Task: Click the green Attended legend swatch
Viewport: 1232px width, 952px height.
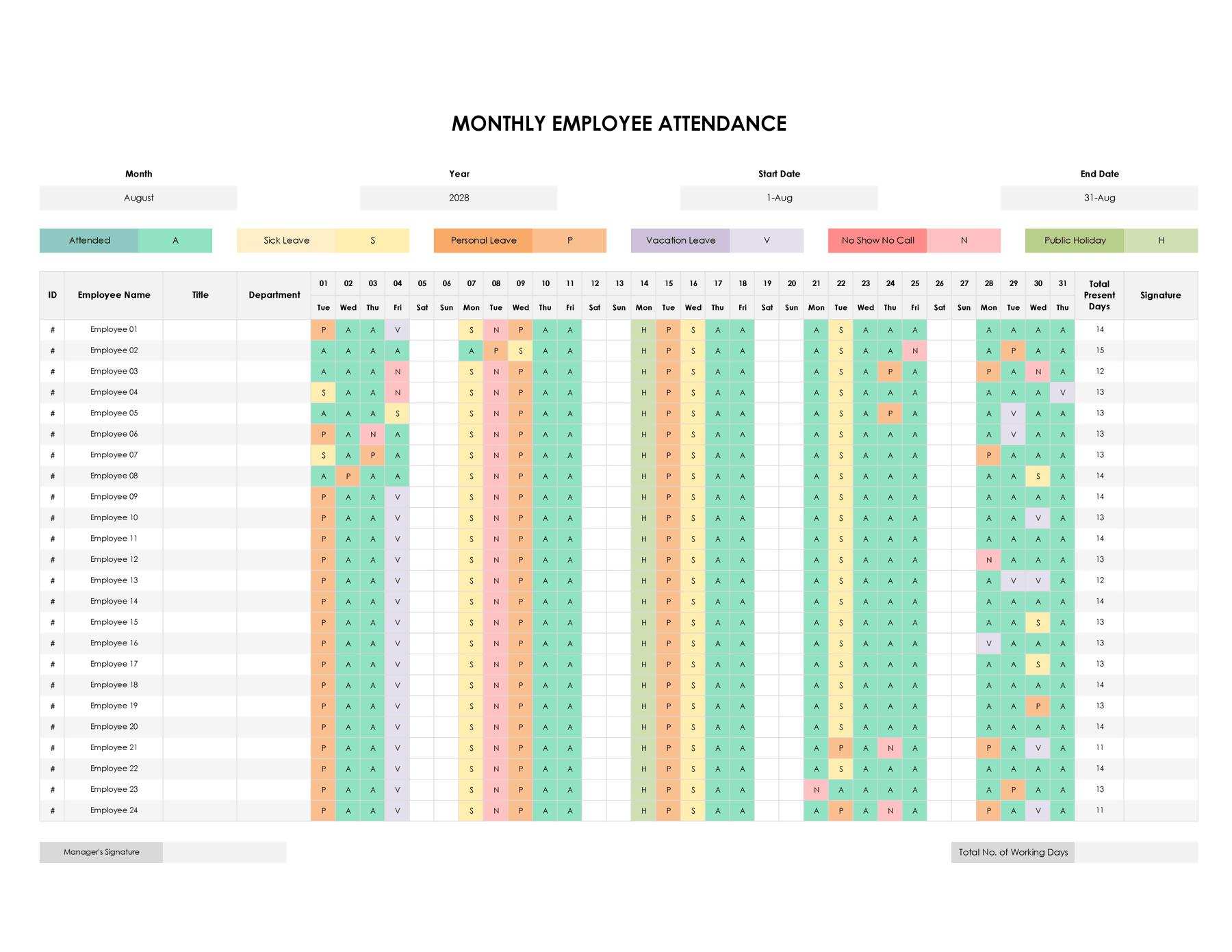Action: coord(89,240)
